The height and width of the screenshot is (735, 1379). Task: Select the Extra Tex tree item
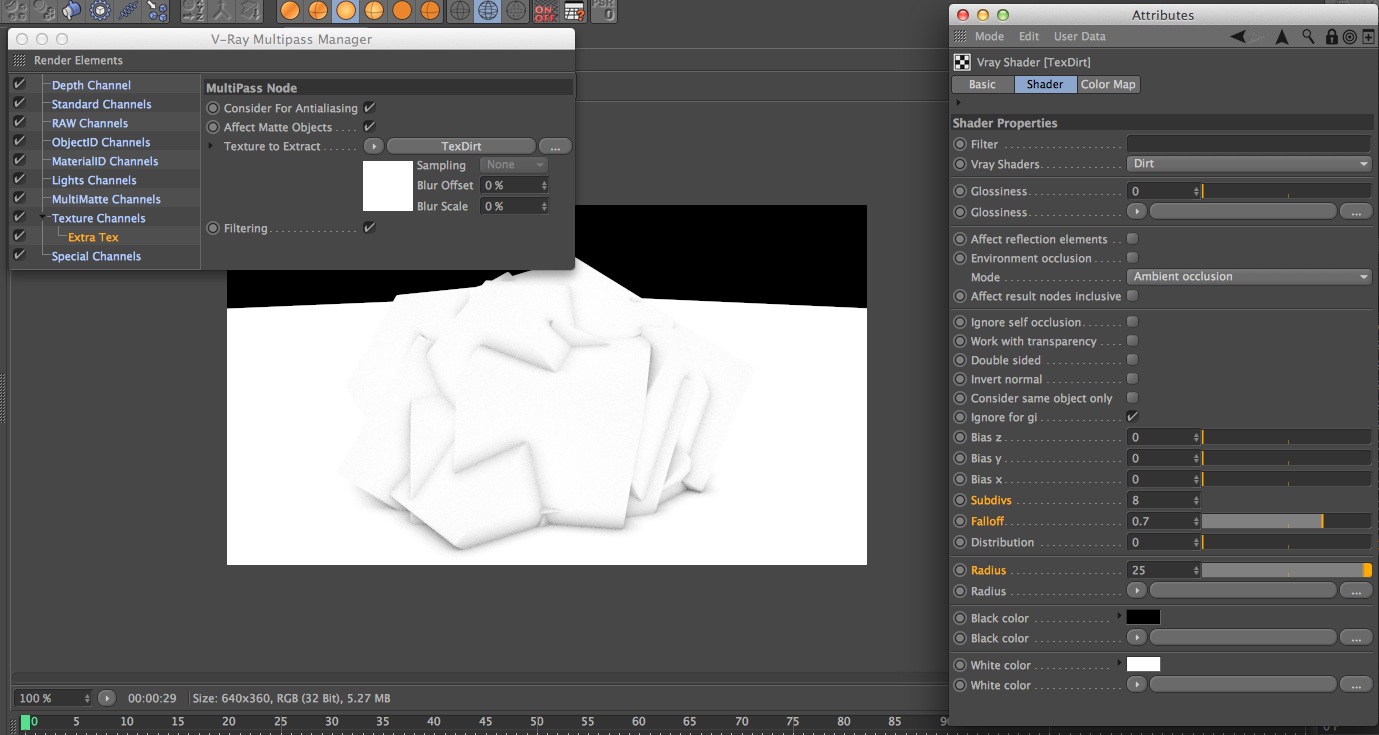pos(93,237)
